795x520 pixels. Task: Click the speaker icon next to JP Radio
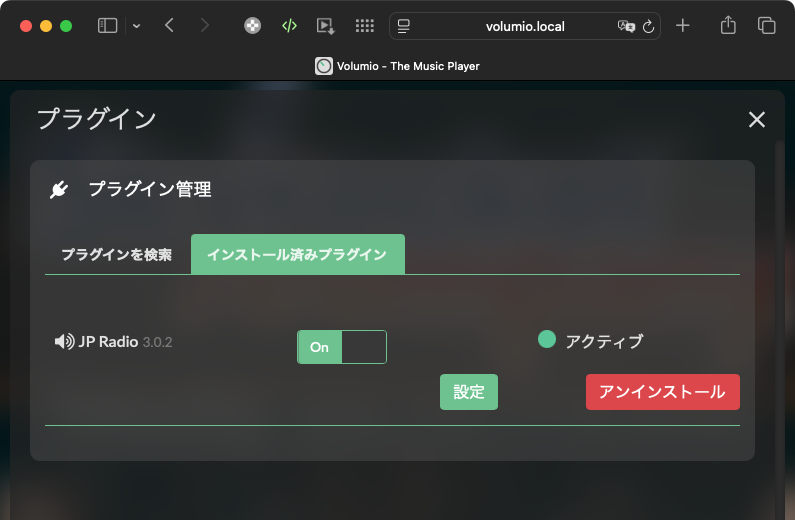pyautogui.click(x=64, y=342)
